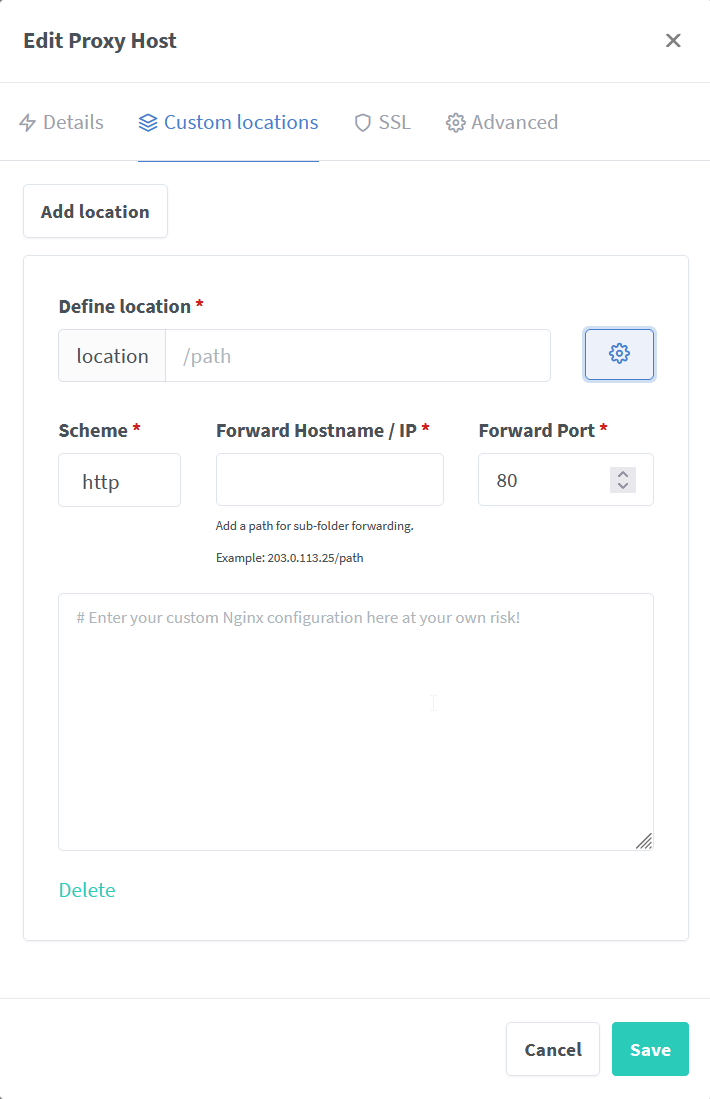Image resolution: width=710 pixels, height=1099 pixels.
Task: Decrement the Forward Port value
Action: [622, 486]
